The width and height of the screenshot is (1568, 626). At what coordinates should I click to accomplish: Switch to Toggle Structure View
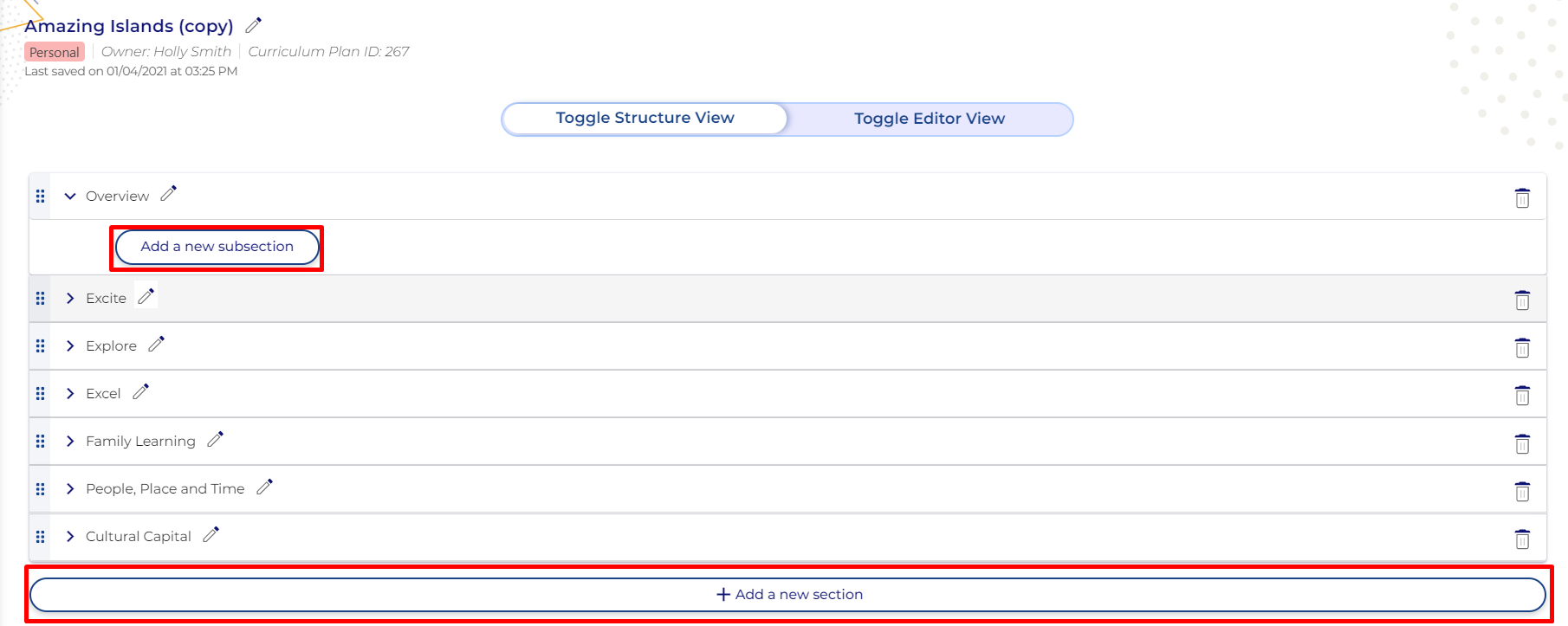click(645, 119)
